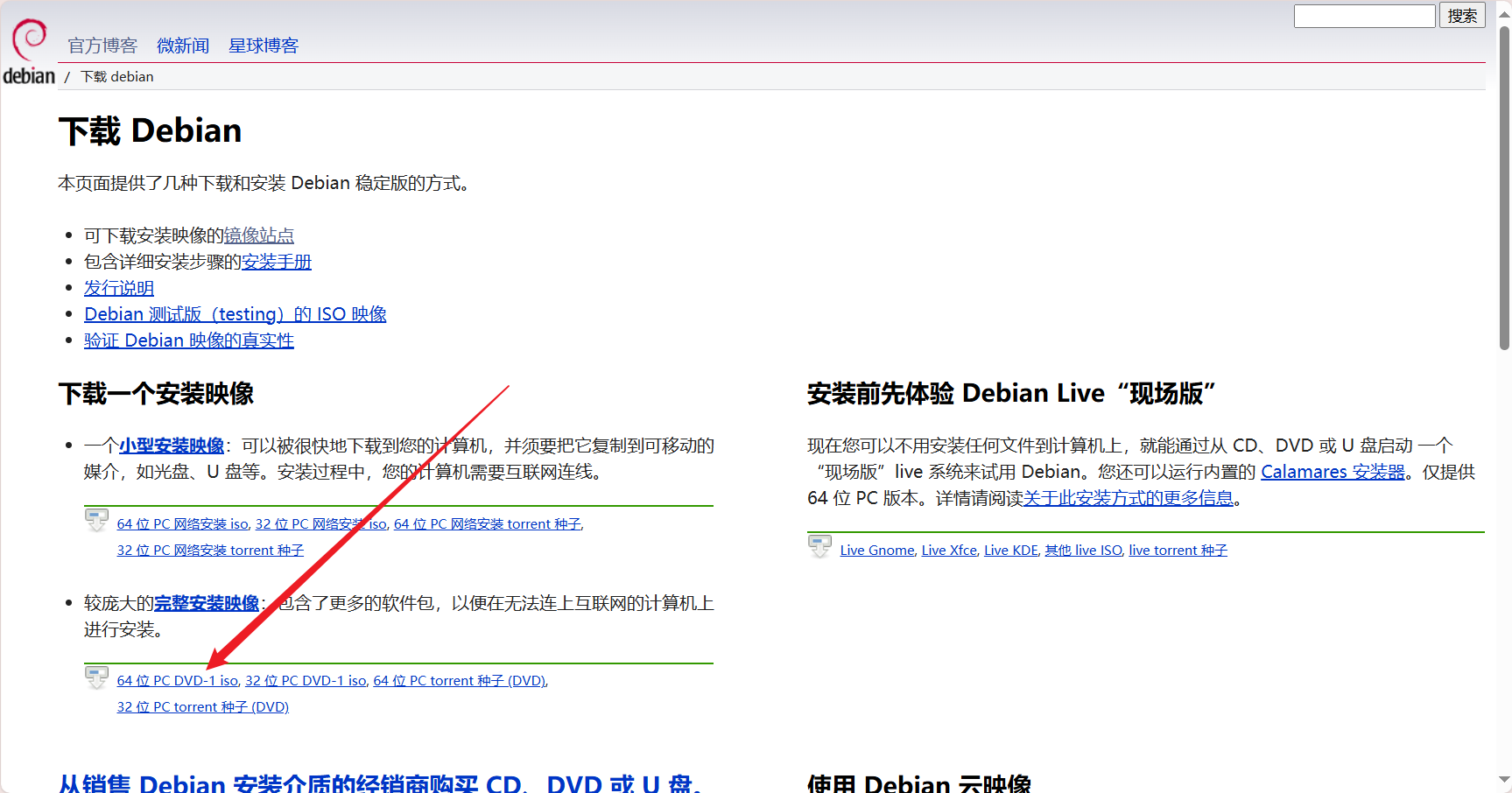This screenshot has height=793, width=1512.
Task: Focus the search input field
Action: click(x=1364, y=16)
